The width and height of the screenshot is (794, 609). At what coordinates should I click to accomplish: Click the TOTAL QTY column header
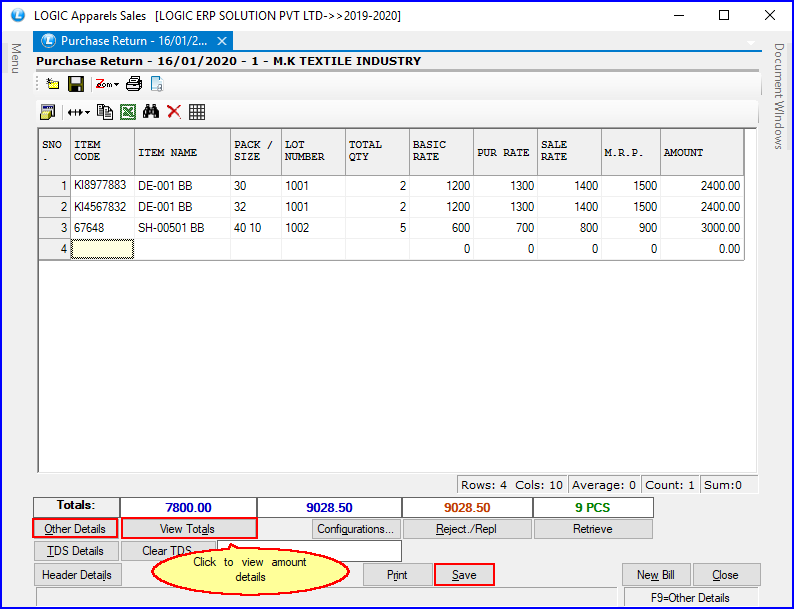377,152
